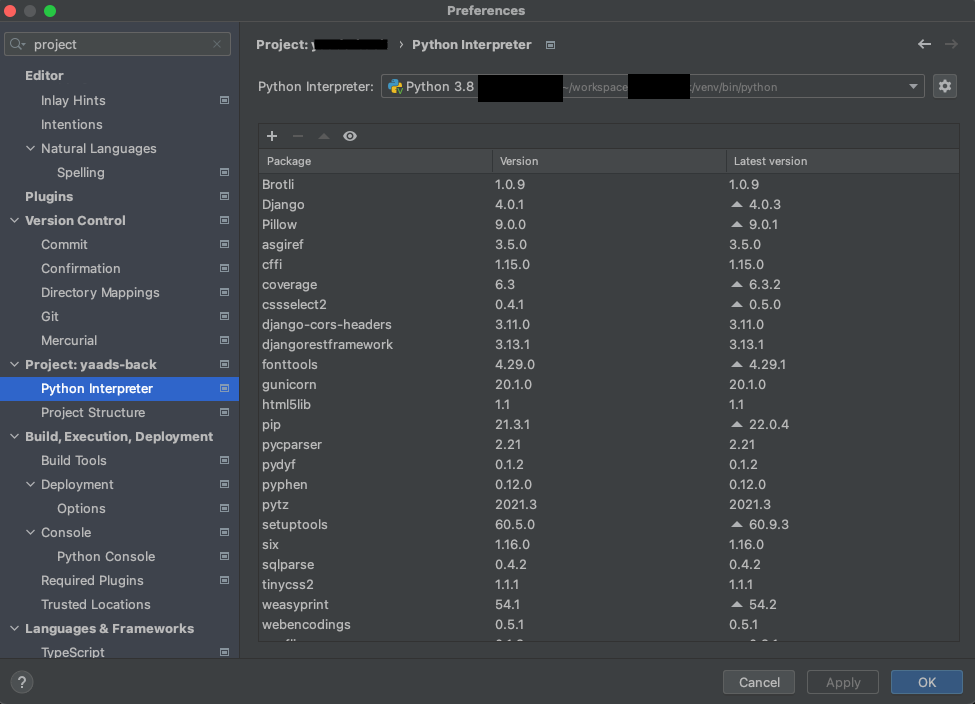Click the Python logo in the interpreter field
975x704 pixels.
[395, 86]
